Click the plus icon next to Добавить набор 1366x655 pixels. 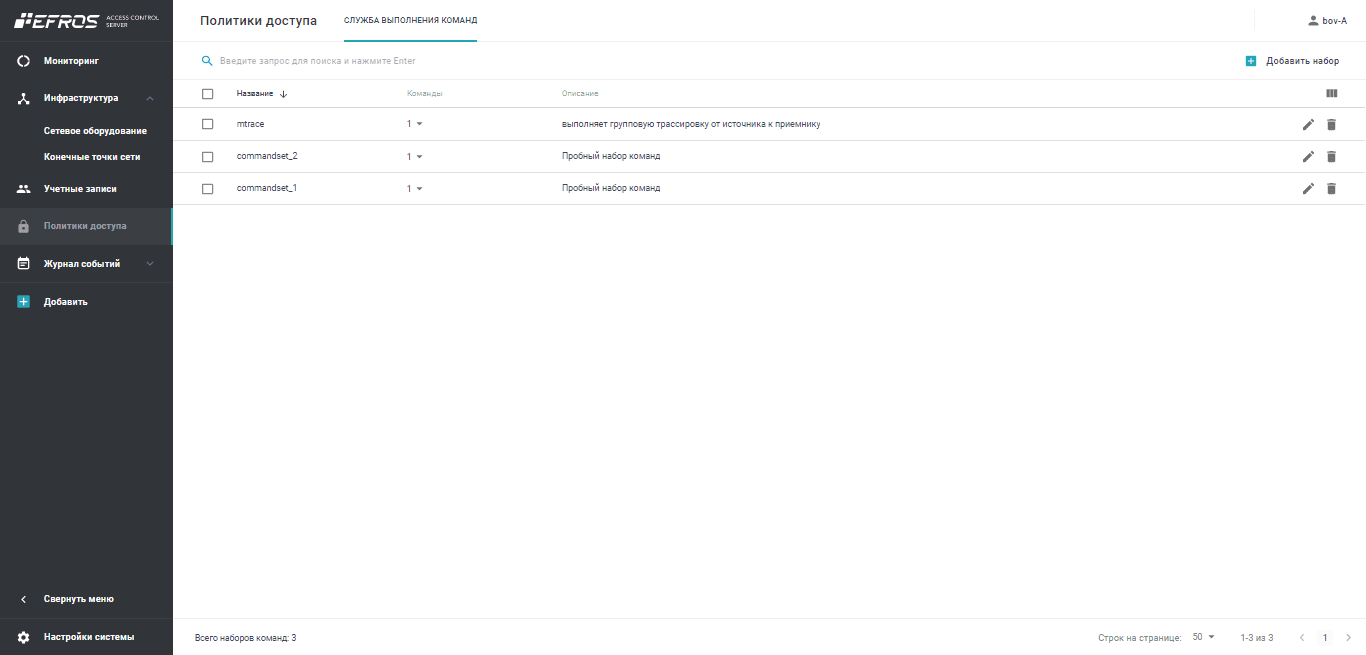point(1250,61)
